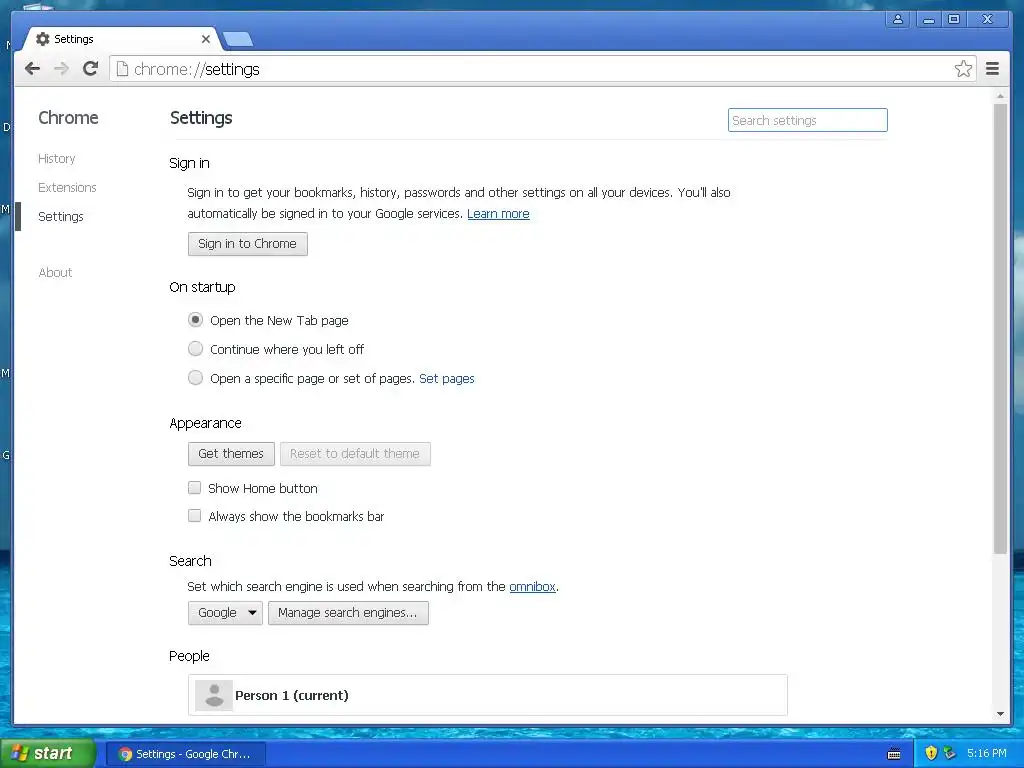1024x768 pixels.
Task: Select Open a specific page option
Action: tap(195, 377)
